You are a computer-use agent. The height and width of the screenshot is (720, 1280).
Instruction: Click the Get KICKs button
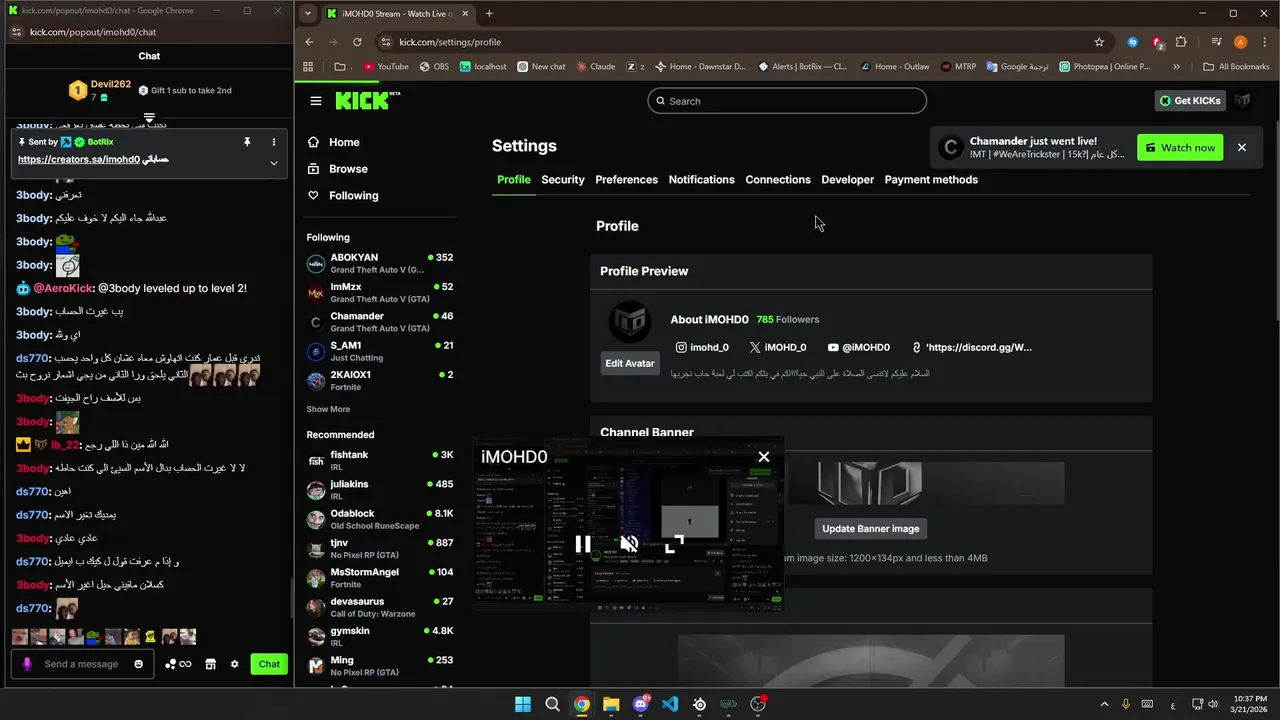[x=1189, y=101]
